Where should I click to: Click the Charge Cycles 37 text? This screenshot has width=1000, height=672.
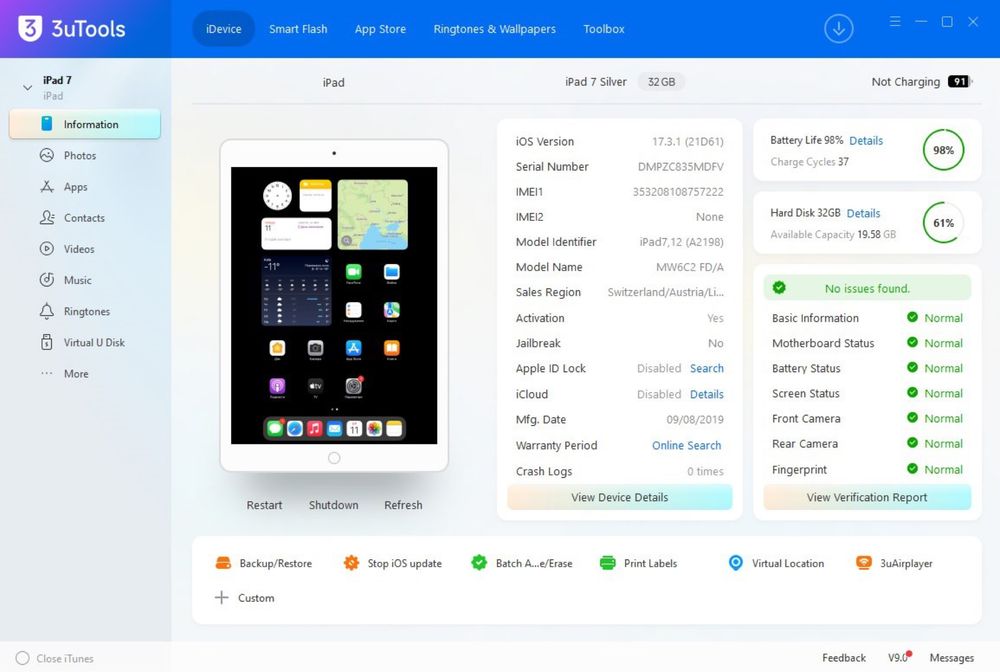[x=809, y=161]
